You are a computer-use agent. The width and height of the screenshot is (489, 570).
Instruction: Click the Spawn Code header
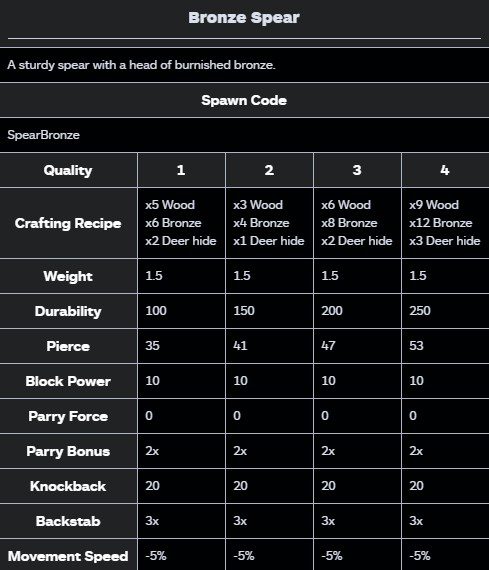(x=244, y=100)
